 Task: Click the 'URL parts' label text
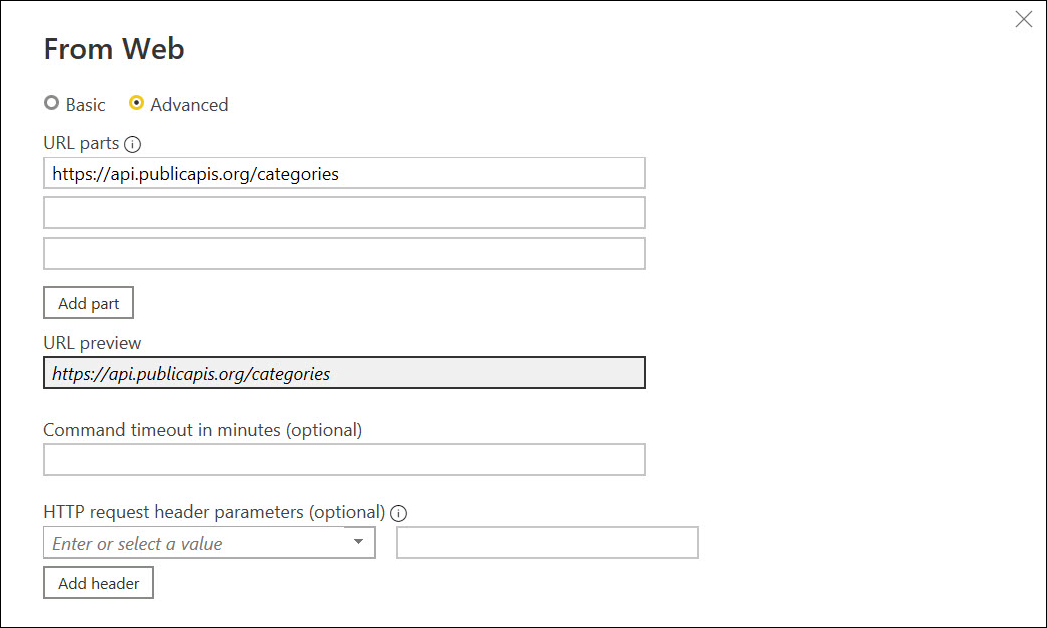click(x=81, y=143)
